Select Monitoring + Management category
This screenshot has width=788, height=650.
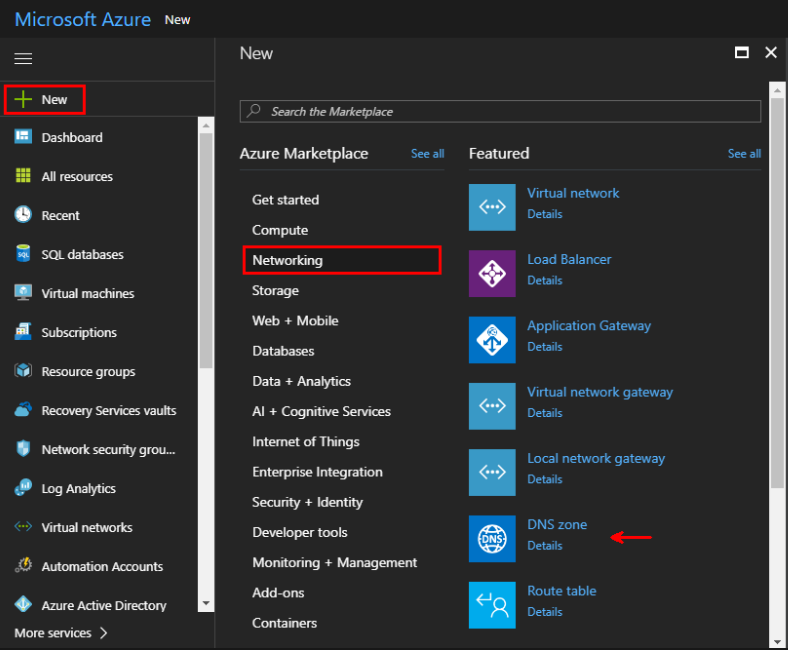coord(335,562)
